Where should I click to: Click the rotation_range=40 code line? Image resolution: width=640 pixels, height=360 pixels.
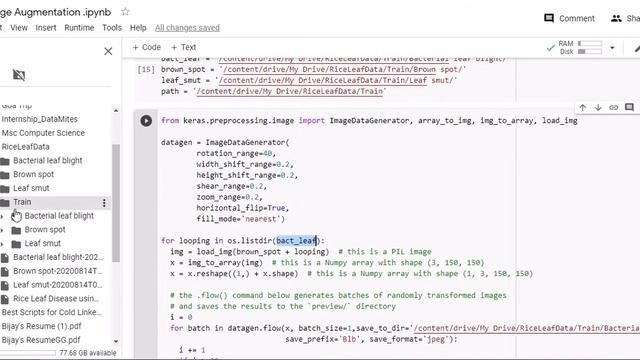point(236,153)
